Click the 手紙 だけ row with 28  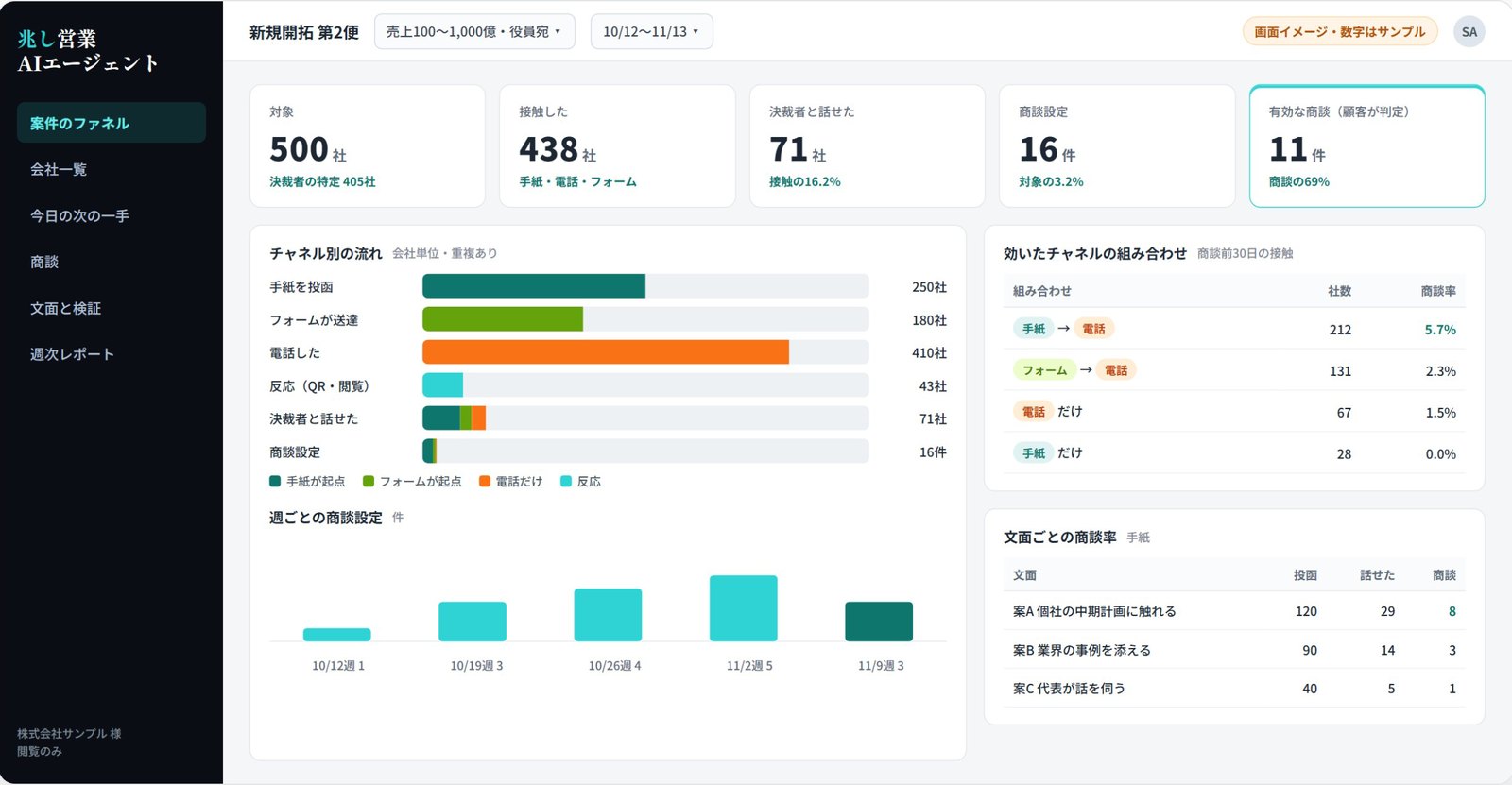click(x=1234, y=453)
